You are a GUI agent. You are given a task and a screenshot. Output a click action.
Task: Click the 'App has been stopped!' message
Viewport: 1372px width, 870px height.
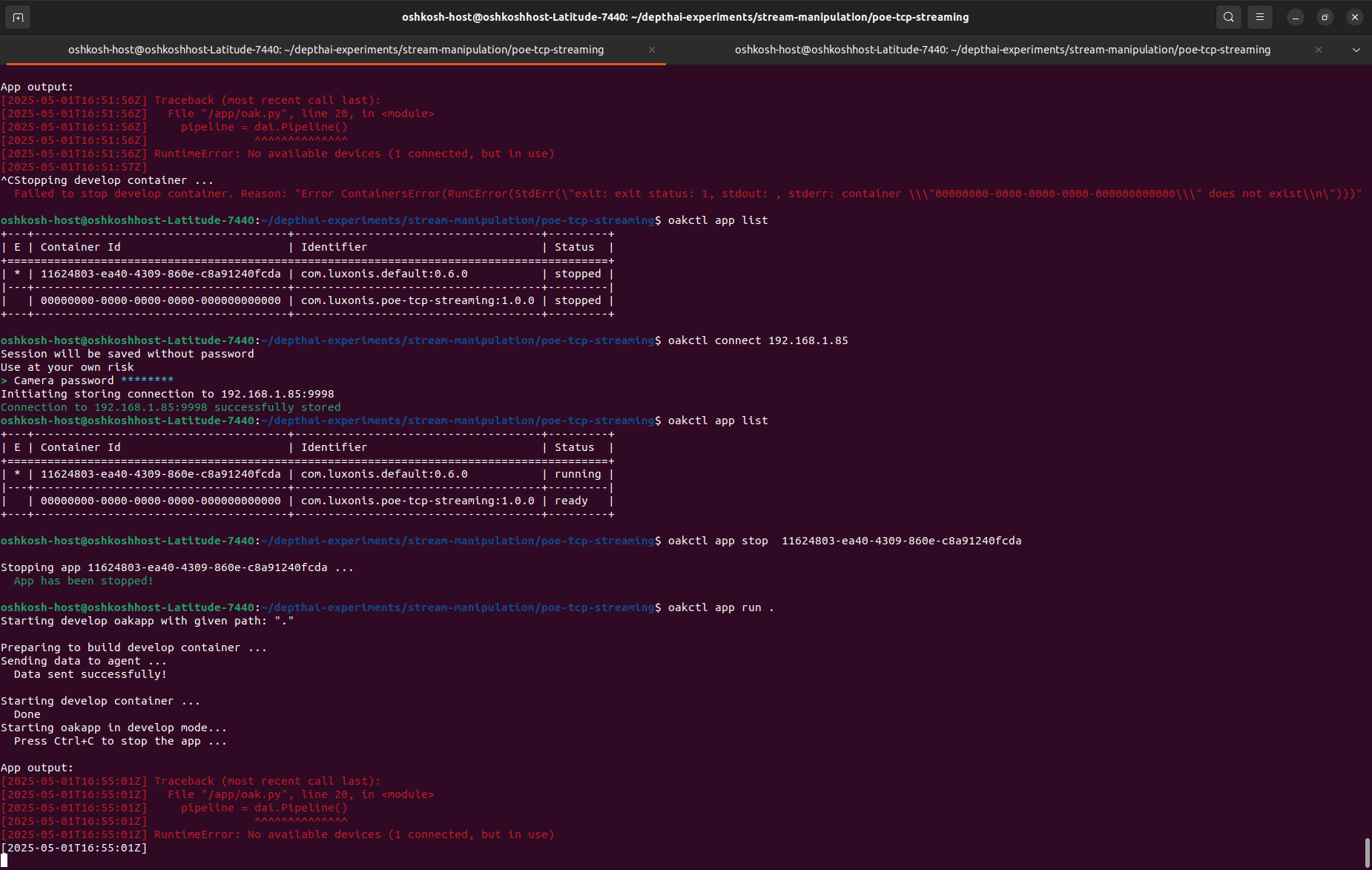83,581
